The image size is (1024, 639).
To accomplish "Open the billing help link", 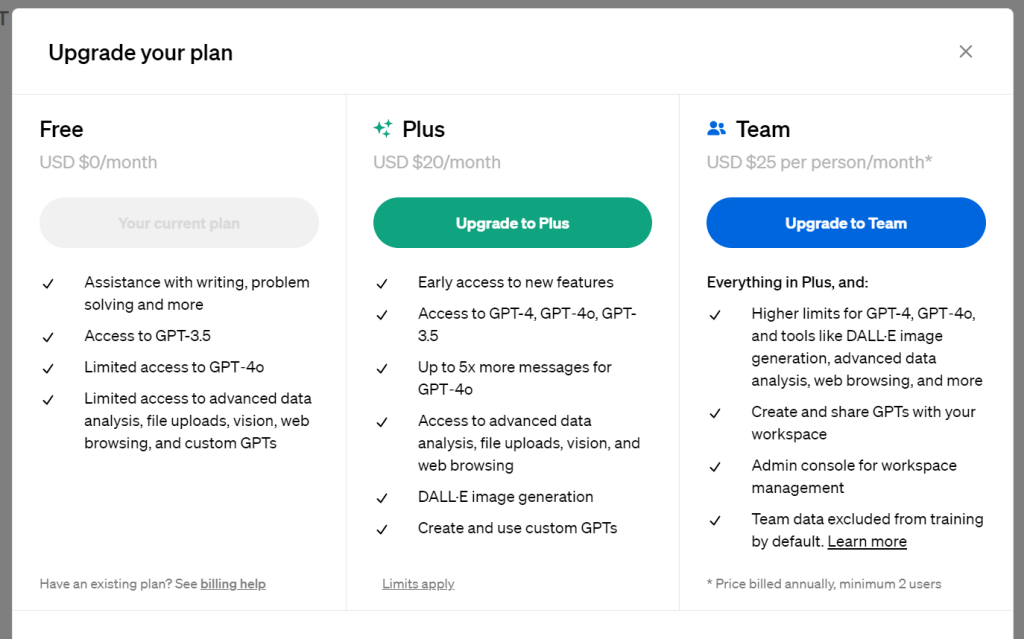I will [x=233, y=584].
